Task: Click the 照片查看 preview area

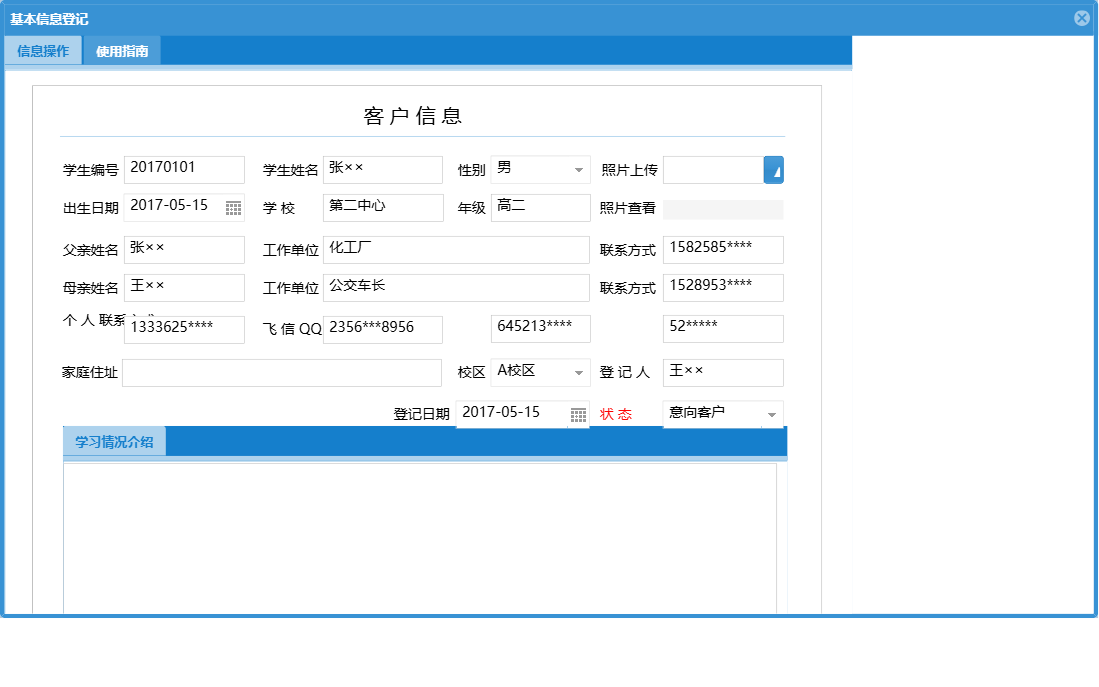Action: pos(723,207)
